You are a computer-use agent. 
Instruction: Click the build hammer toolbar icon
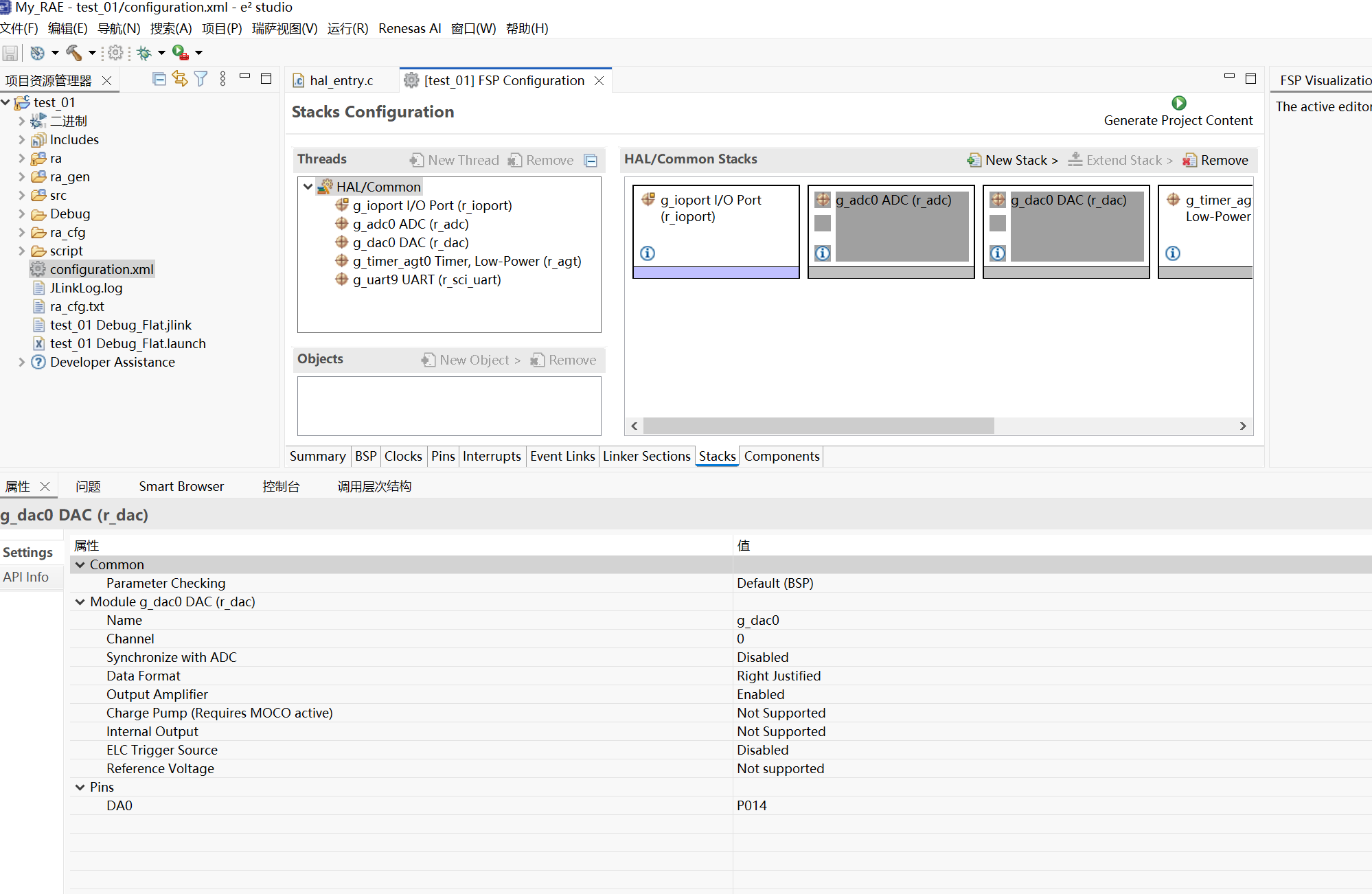tap(73, 53)
